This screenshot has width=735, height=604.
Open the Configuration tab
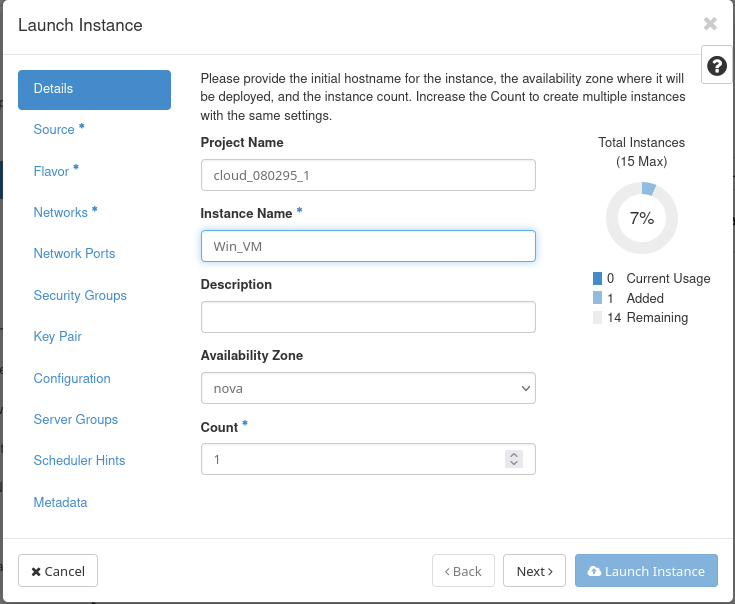click(x=72, y=379)
